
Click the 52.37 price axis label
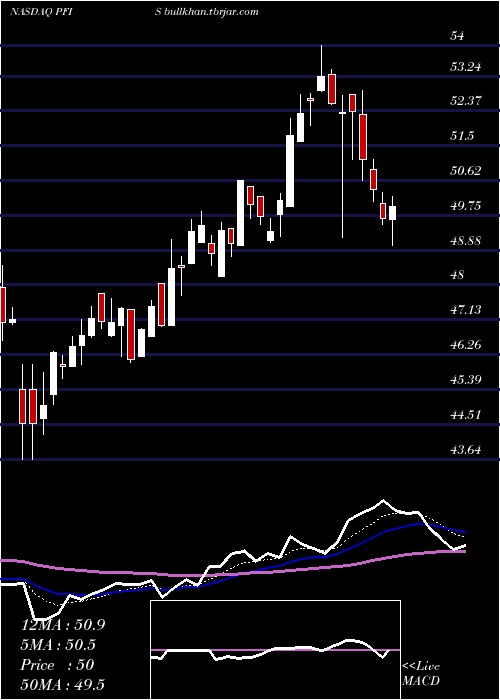click(466, 101)
